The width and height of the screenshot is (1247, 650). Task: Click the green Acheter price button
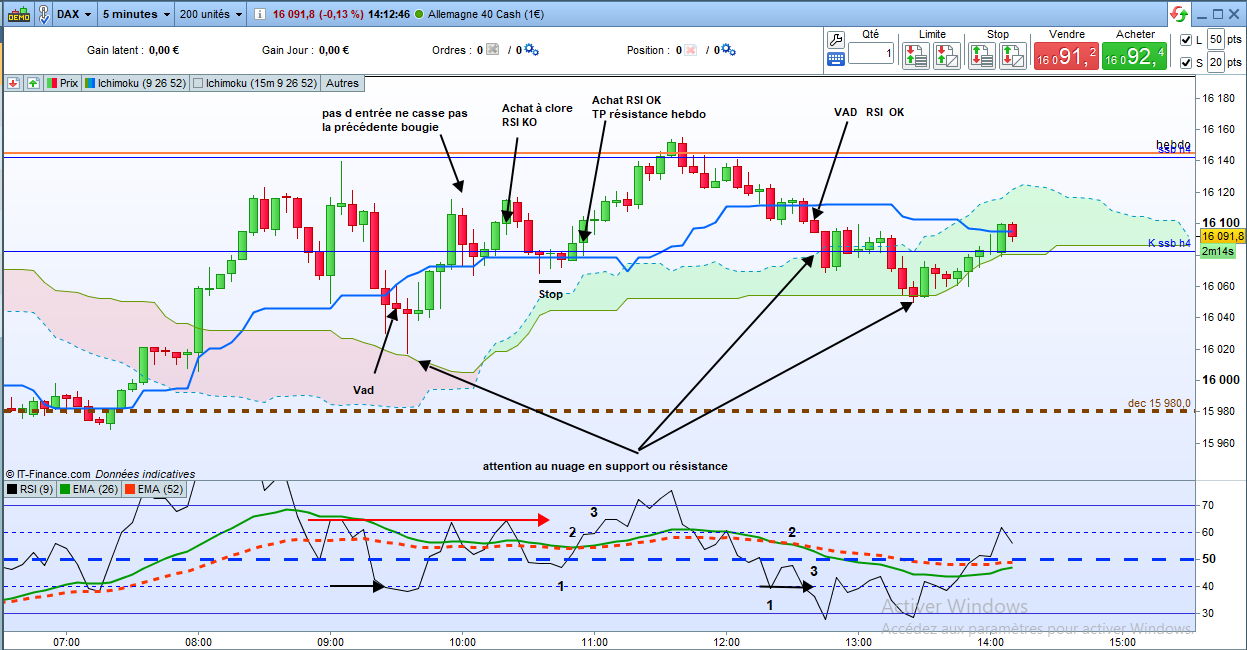1134,57
